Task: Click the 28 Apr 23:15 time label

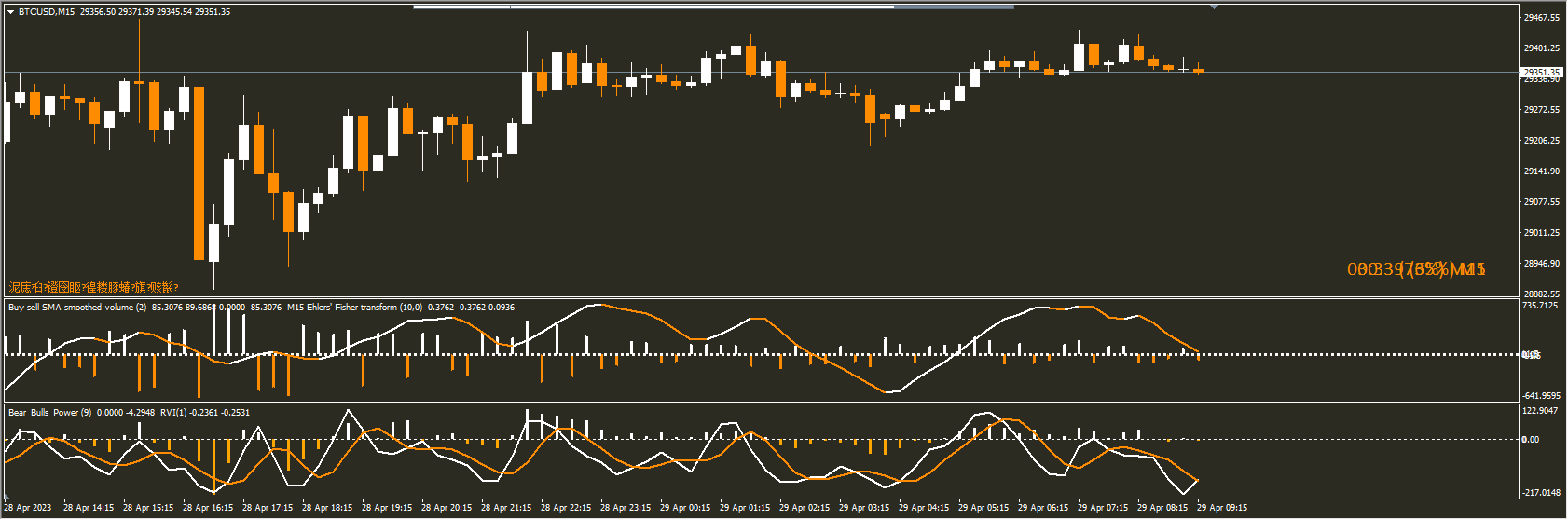Action: coord(626,509)
